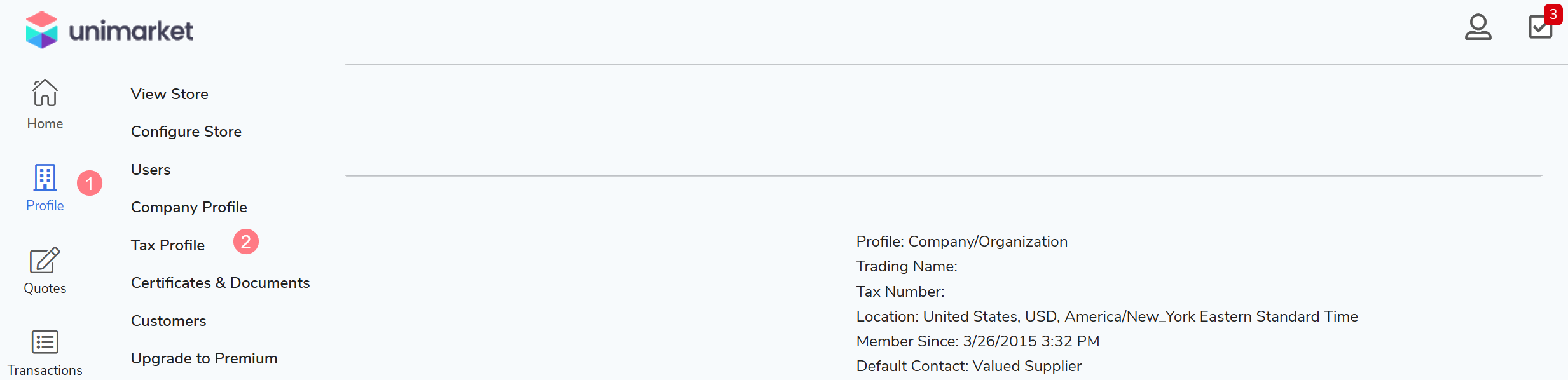
Task: Open View Store menu item
Action: (170, 94)
